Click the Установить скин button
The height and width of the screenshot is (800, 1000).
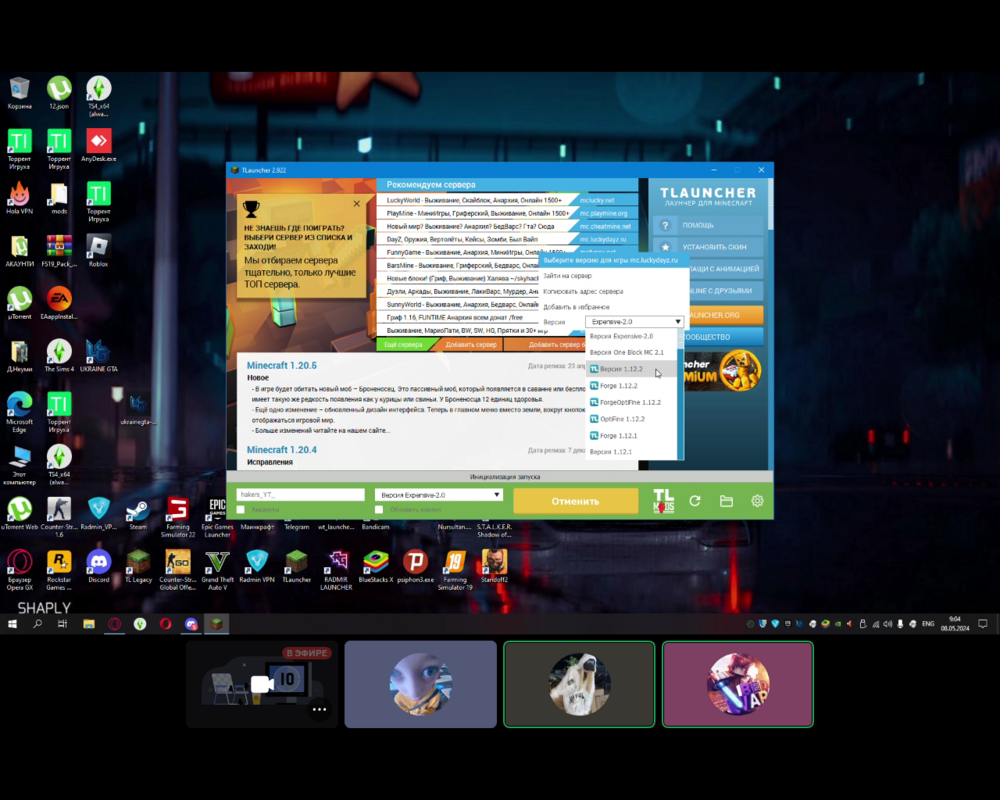click(x=708, y=247)
